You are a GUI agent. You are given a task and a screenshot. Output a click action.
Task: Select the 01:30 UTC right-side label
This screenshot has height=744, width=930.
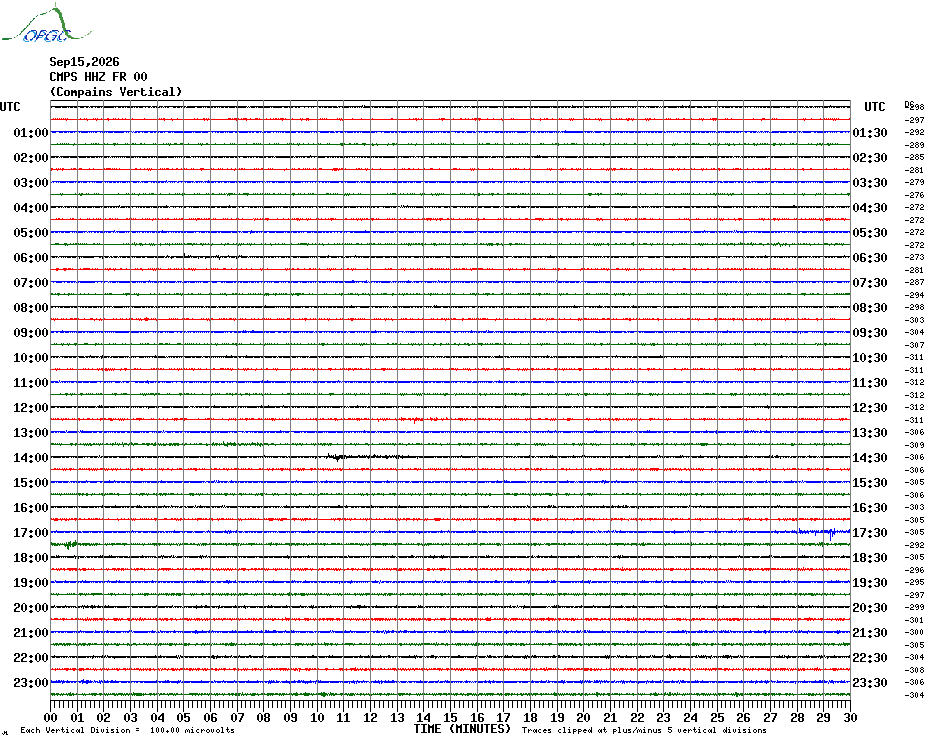[870, 133]
